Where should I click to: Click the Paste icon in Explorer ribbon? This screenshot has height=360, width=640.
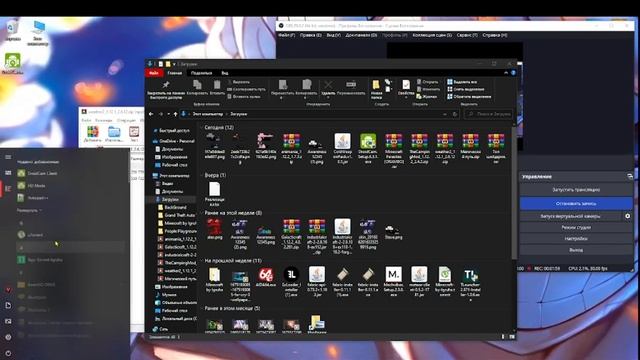click(217, 84)
